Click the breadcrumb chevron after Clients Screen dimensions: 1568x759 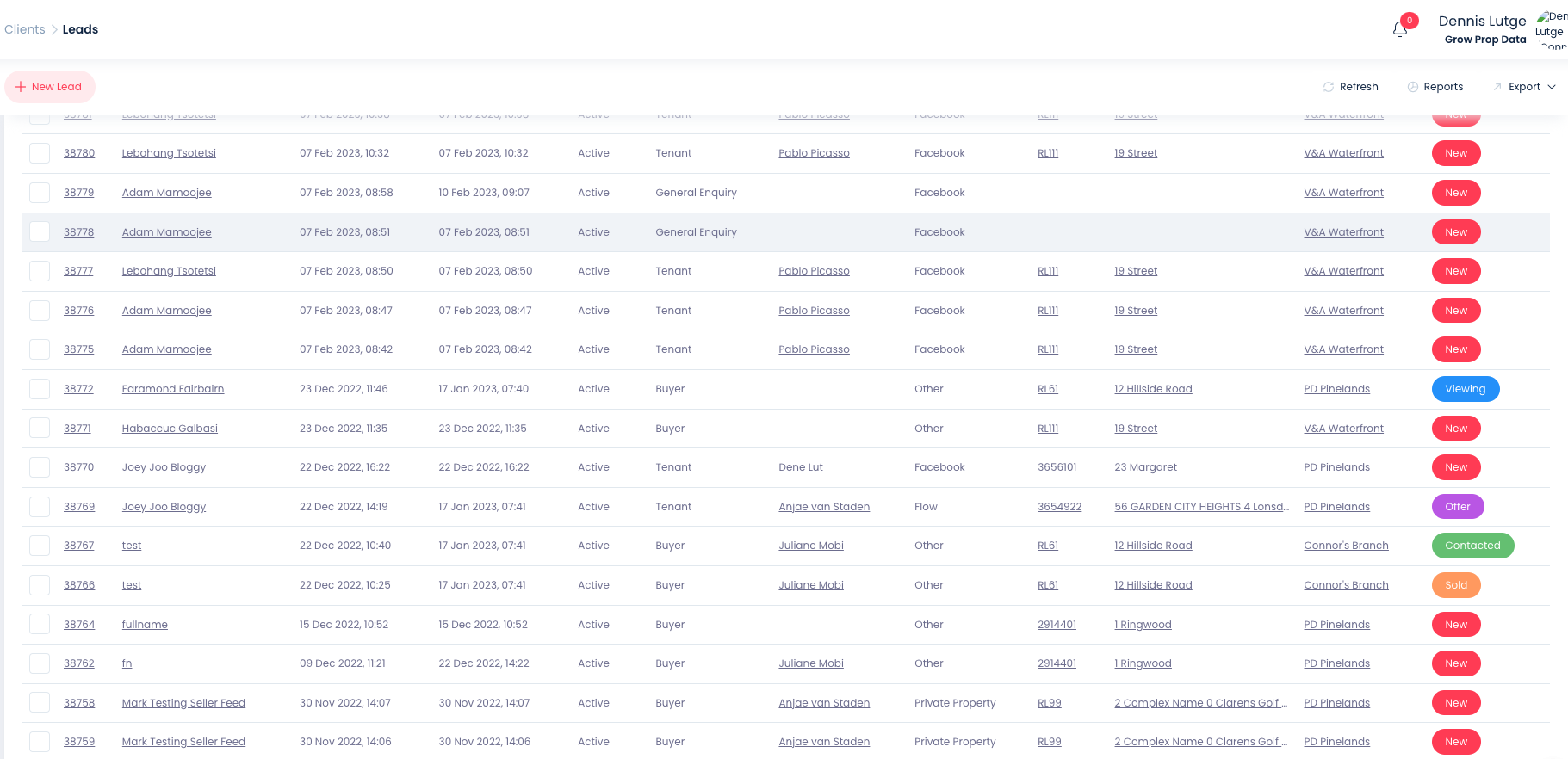(x=54, y=29)
